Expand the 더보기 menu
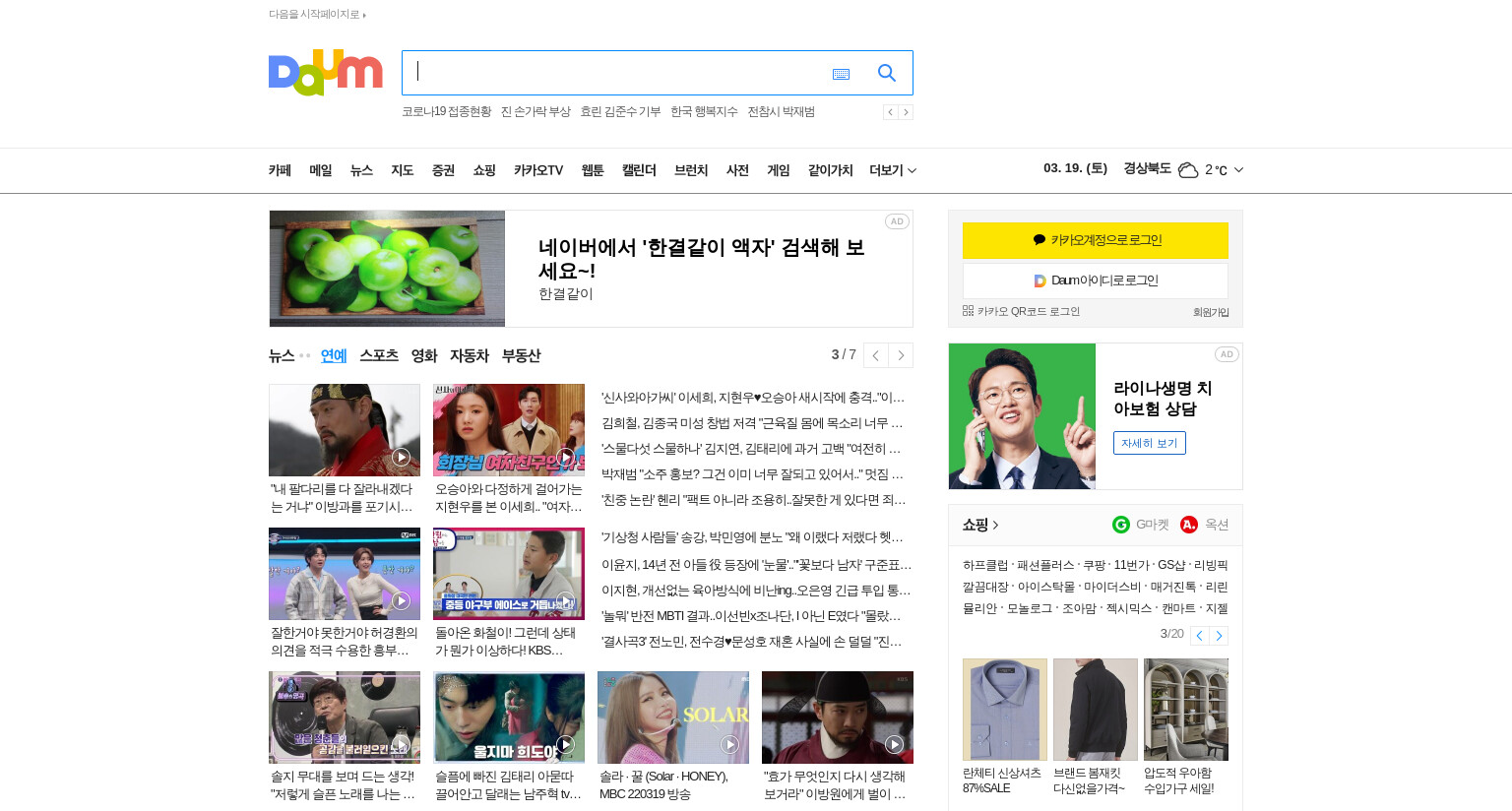 click(x=893, y=170)
